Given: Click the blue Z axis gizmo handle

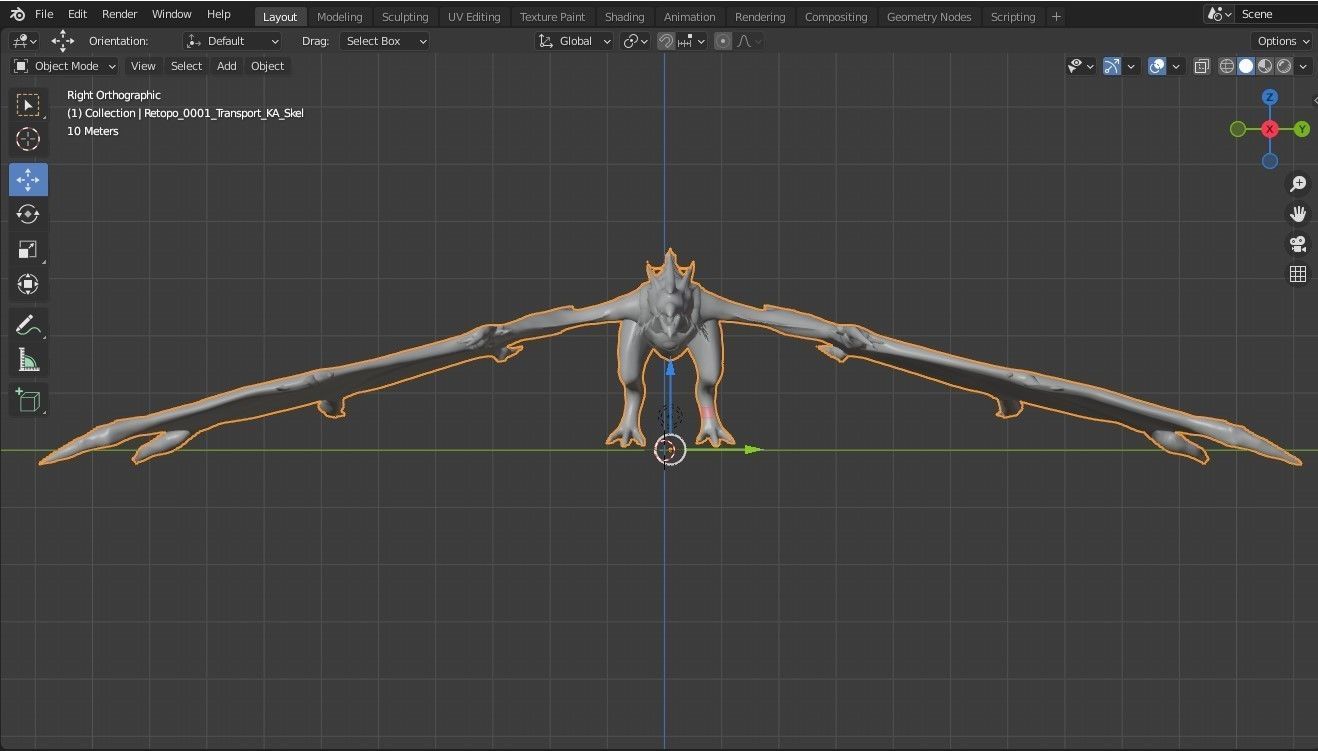Looking at the screenshot, I should (1270, 97).
